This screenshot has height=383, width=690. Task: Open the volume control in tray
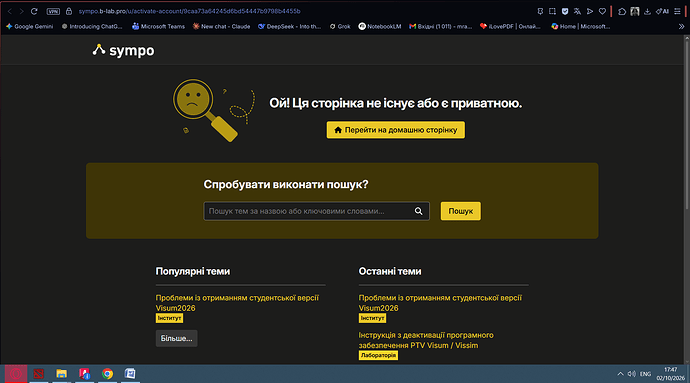pos(632,374)
